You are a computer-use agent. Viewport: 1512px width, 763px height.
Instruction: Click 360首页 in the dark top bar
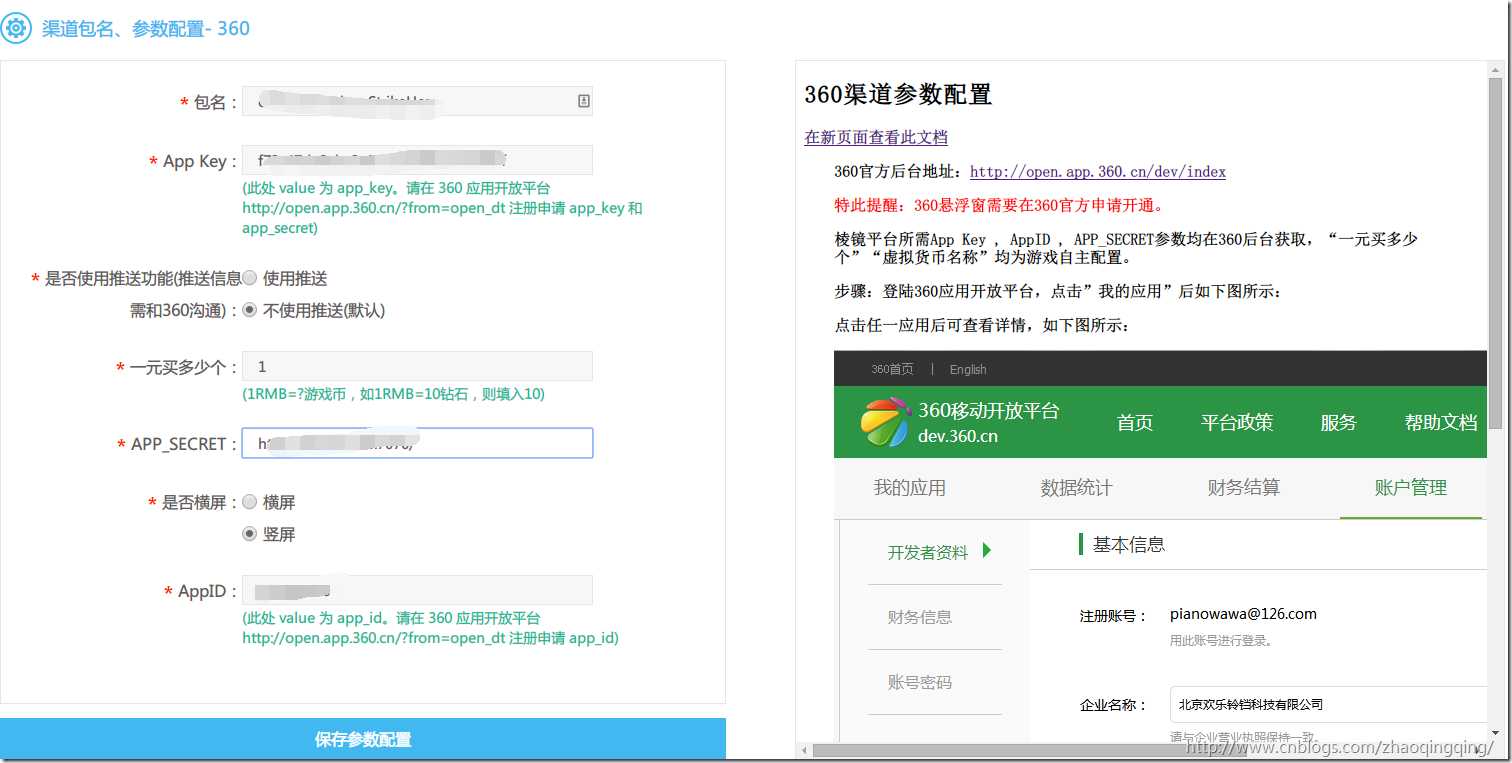tap(892, 369)
